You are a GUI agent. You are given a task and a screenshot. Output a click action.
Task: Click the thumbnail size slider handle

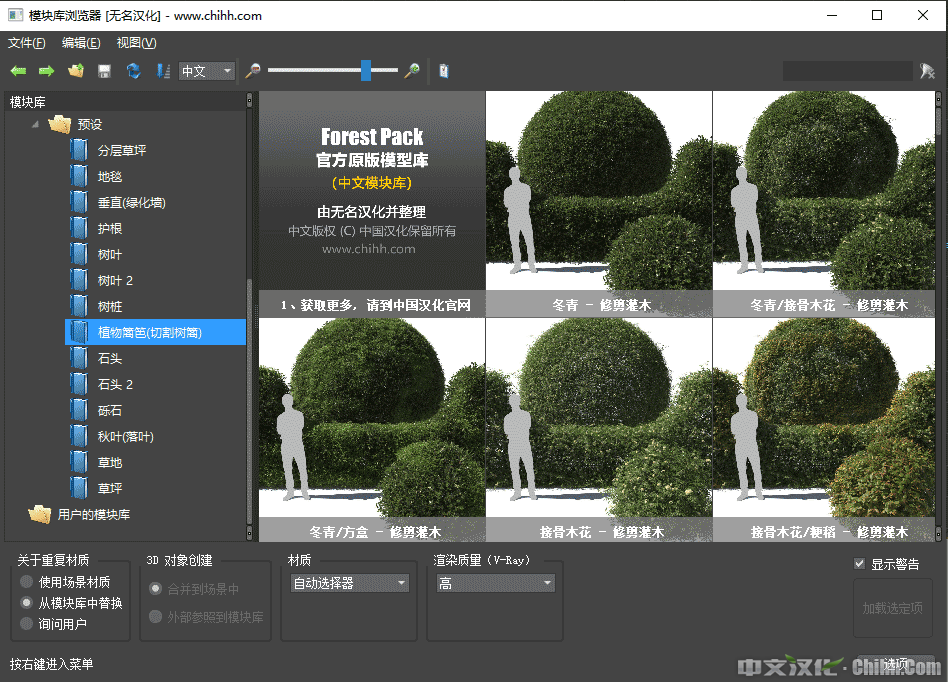click(x=366, y=70)
